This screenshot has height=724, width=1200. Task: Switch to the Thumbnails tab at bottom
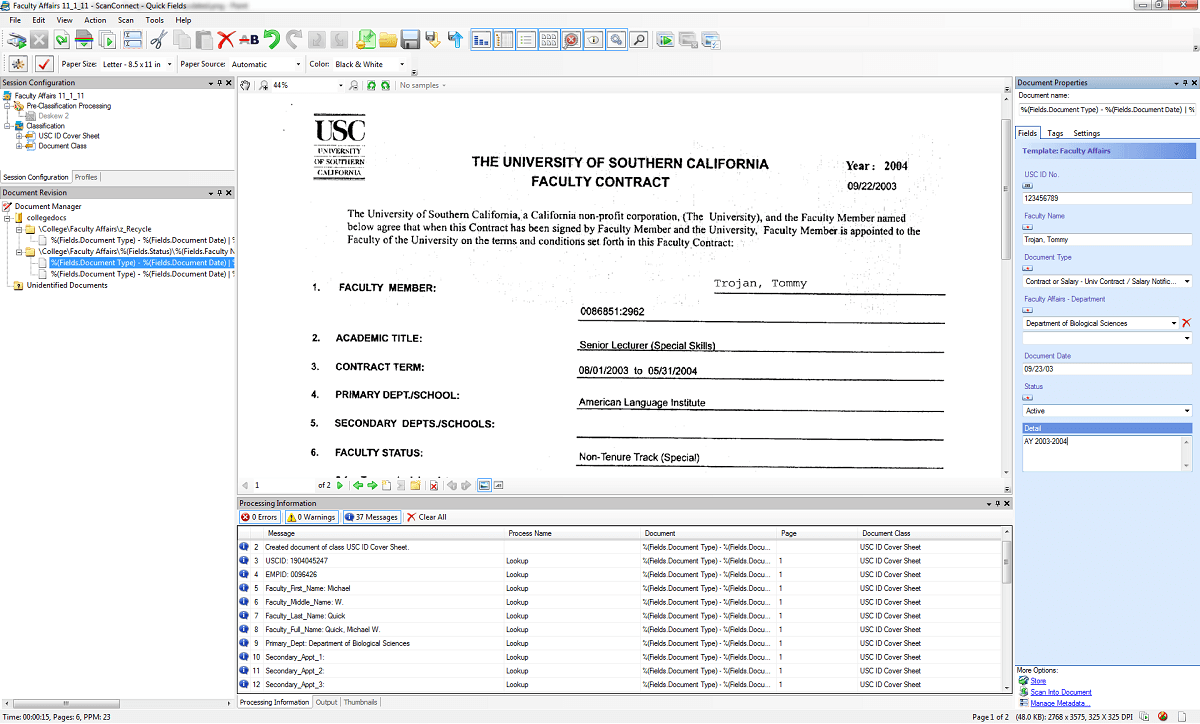pos(361,702)
